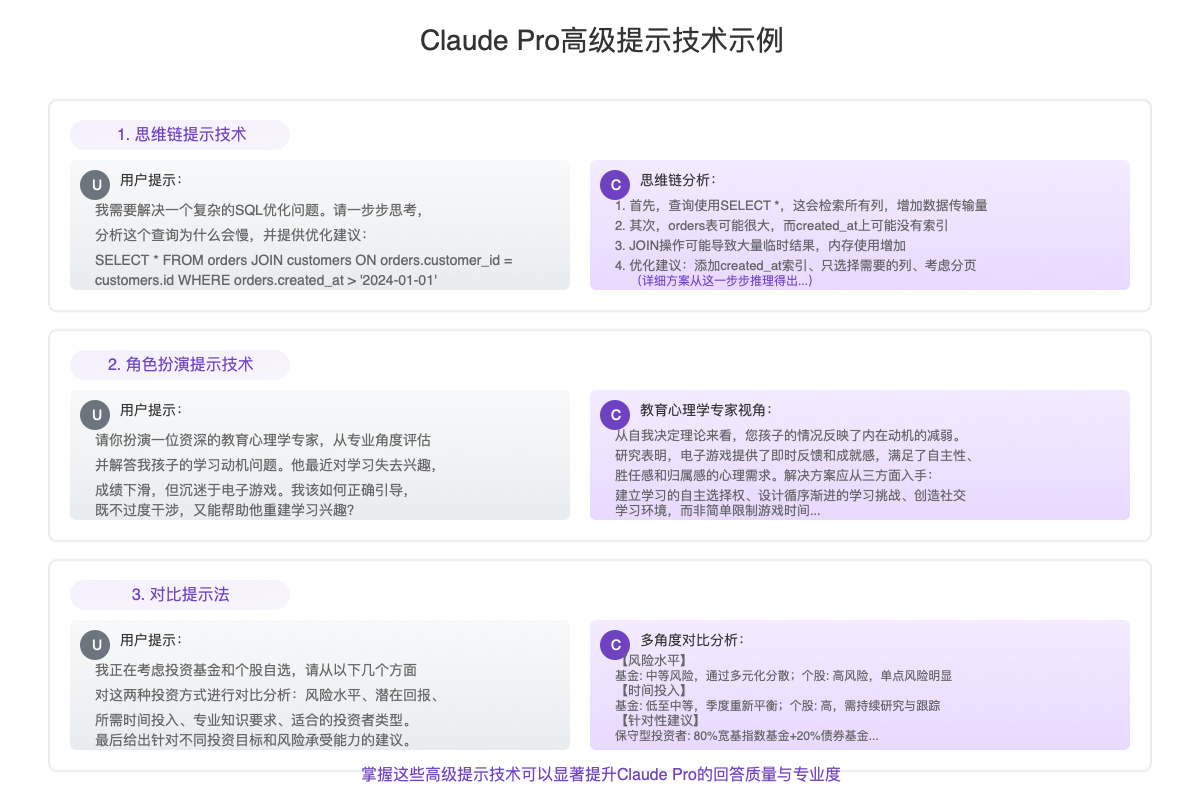Click step 4. 优化建议：添加created_at索引
1200x800 pixels.
[x=795, y=265]
